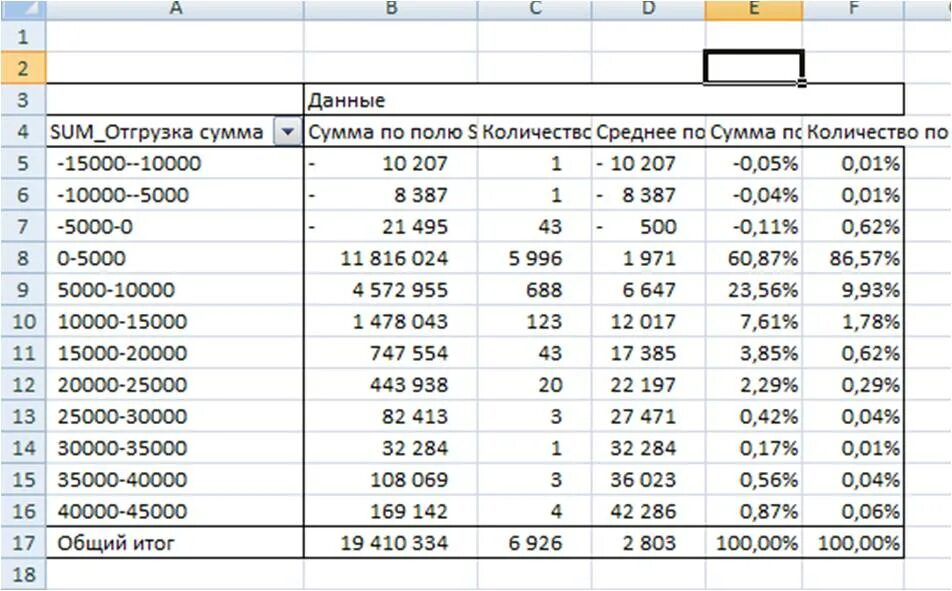This screenshot has width=952, height=591.
Task: Click the 'Данные' cell
Action: [x=604, y=100]
